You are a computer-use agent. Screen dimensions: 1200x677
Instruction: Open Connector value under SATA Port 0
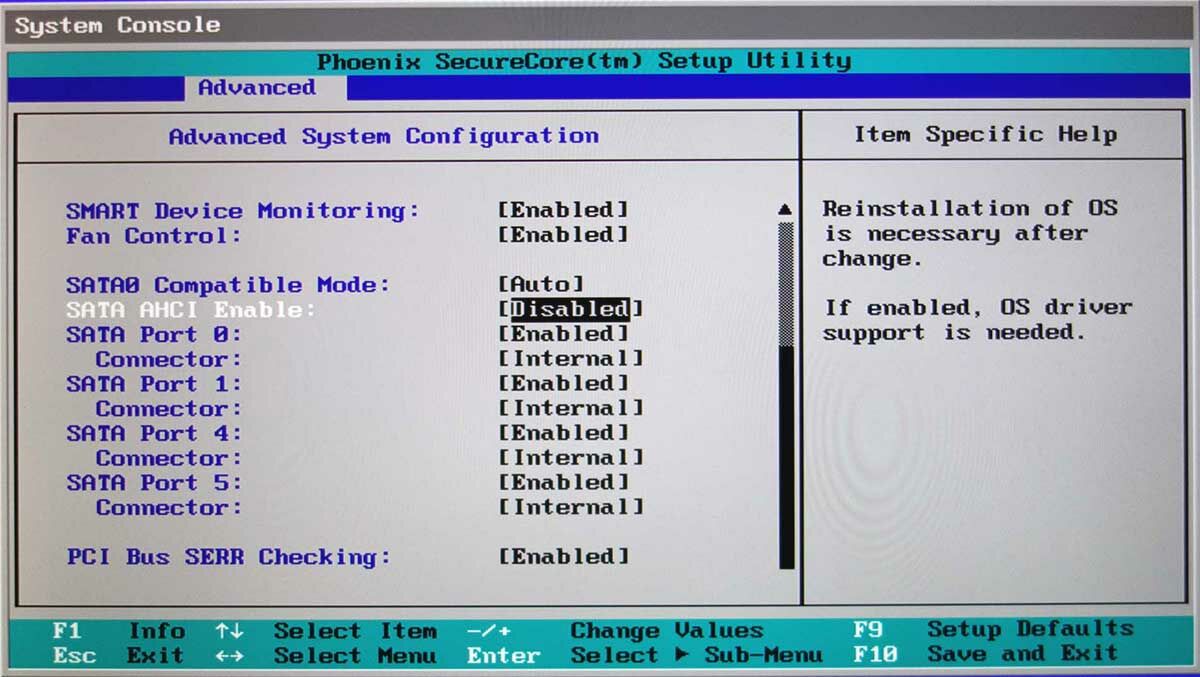tap(571, 359)
